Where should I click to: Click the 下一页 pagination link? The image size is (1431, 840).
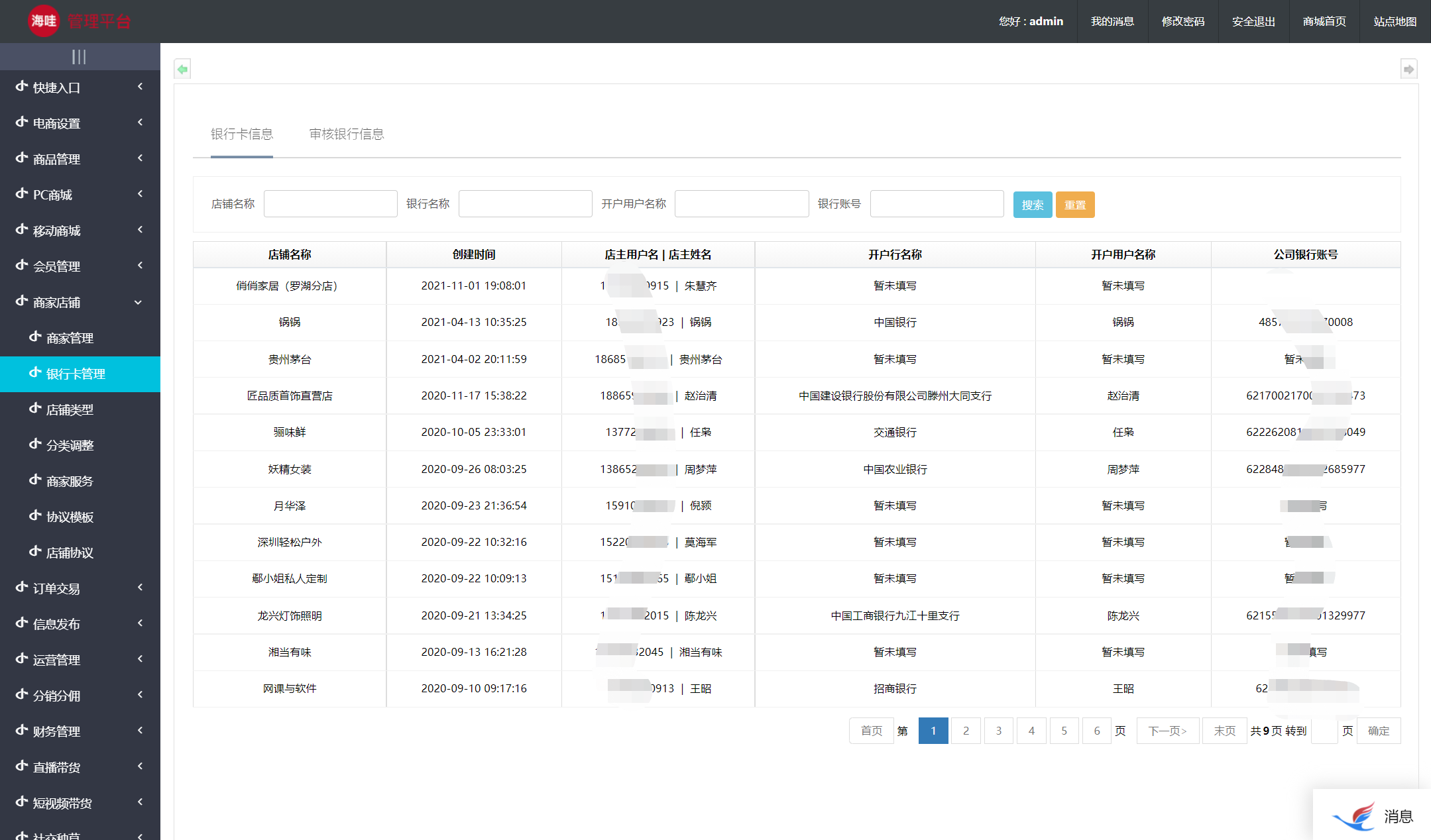tap(1167, 731)
